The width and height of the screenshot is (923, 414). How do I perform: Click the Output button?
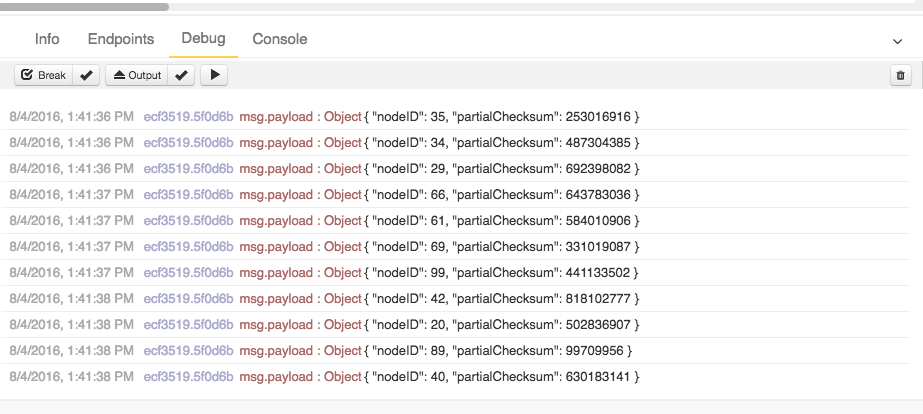[x=137, y=75]
